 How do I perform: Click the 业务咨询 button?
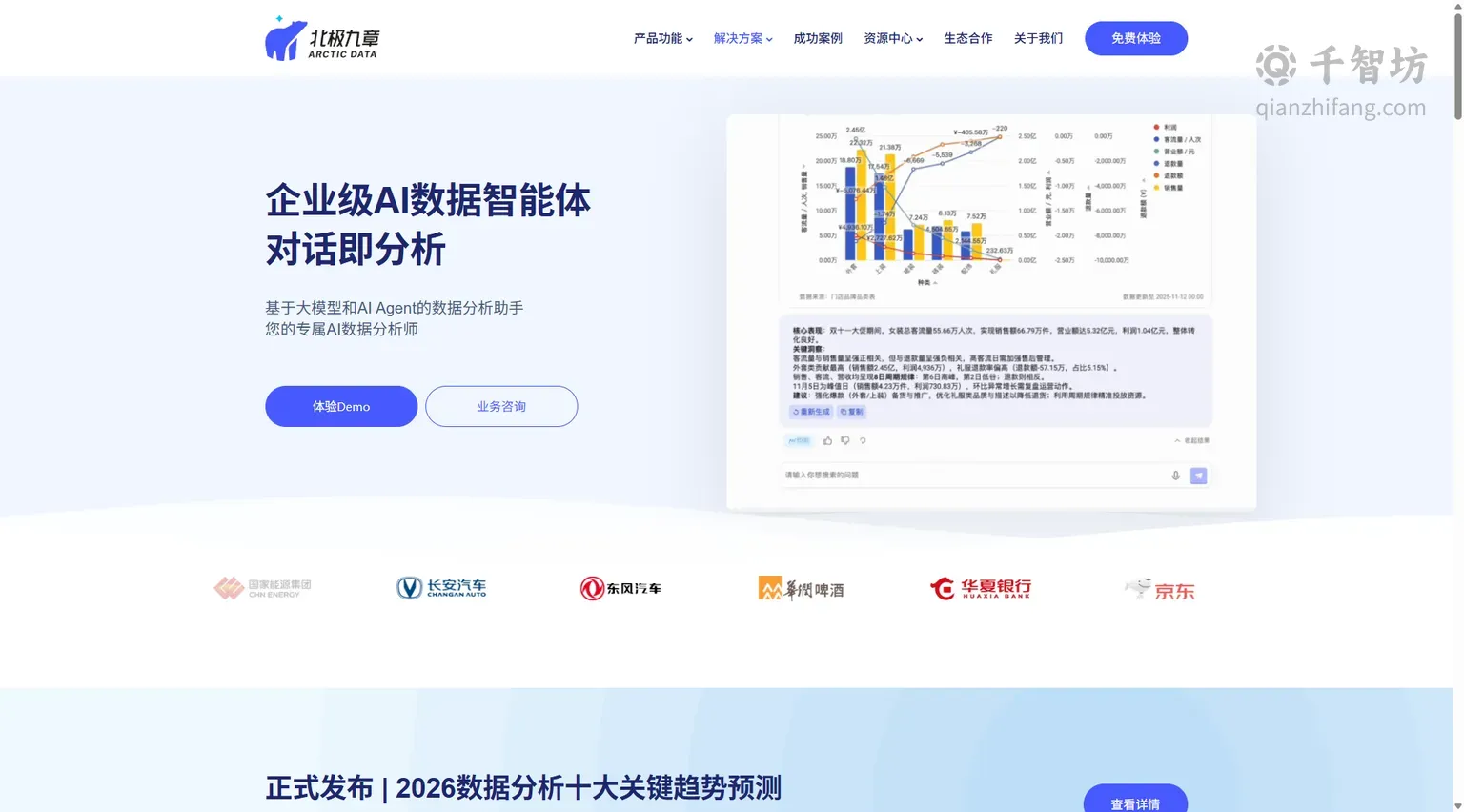coord(501,406)
